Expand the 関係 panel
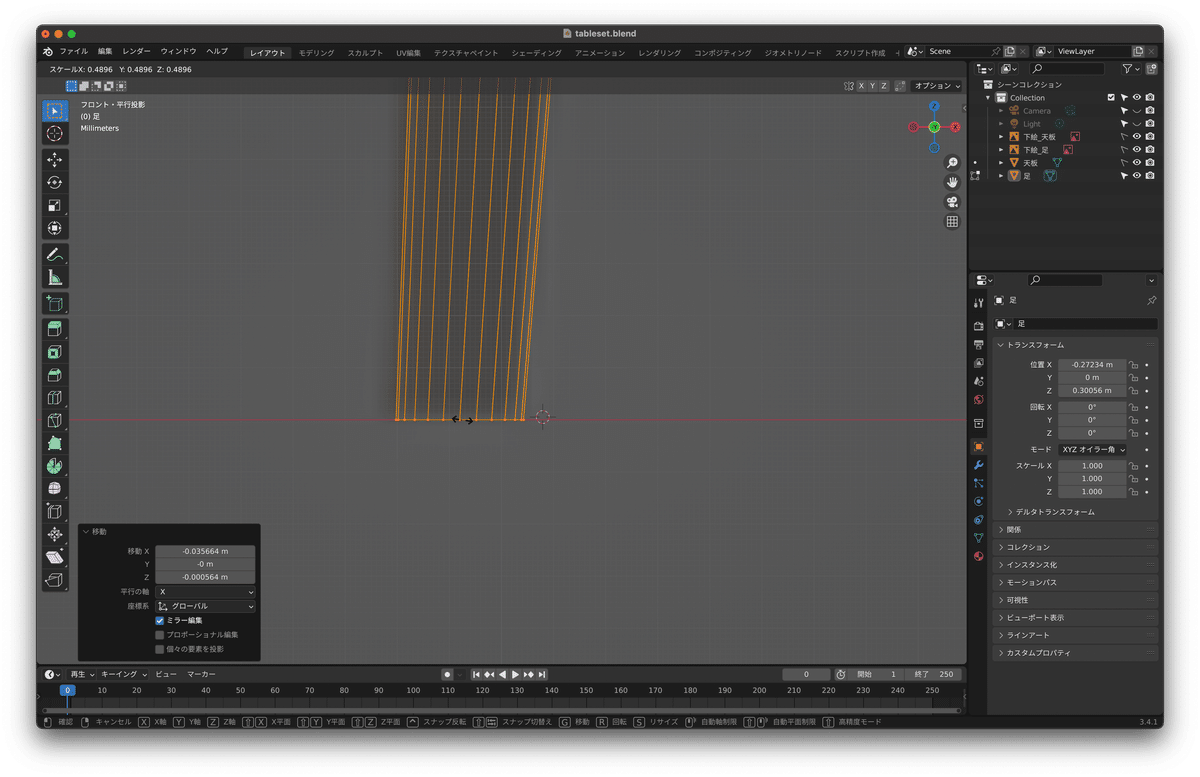The width and height of the screenshot is (1200, 777). (1076, 529)
